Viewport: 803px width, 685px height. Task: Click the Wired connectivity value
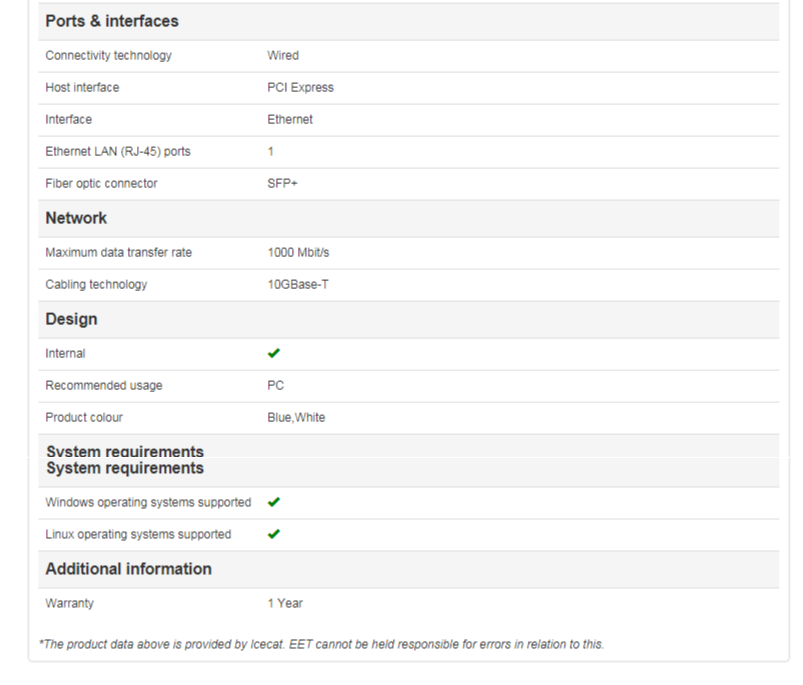coord(283,56)
